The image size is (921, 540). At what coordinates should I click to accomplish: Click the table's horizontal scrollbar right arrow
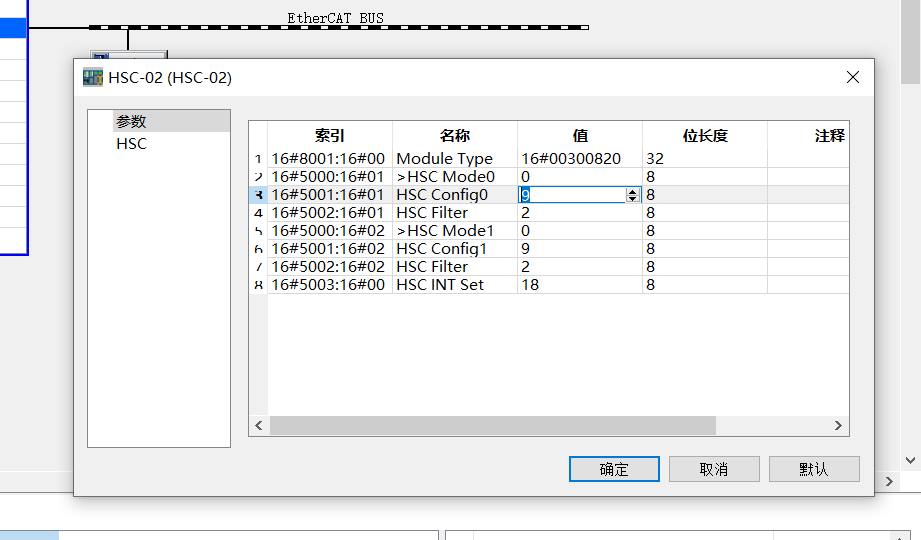[x=838, y=425]
